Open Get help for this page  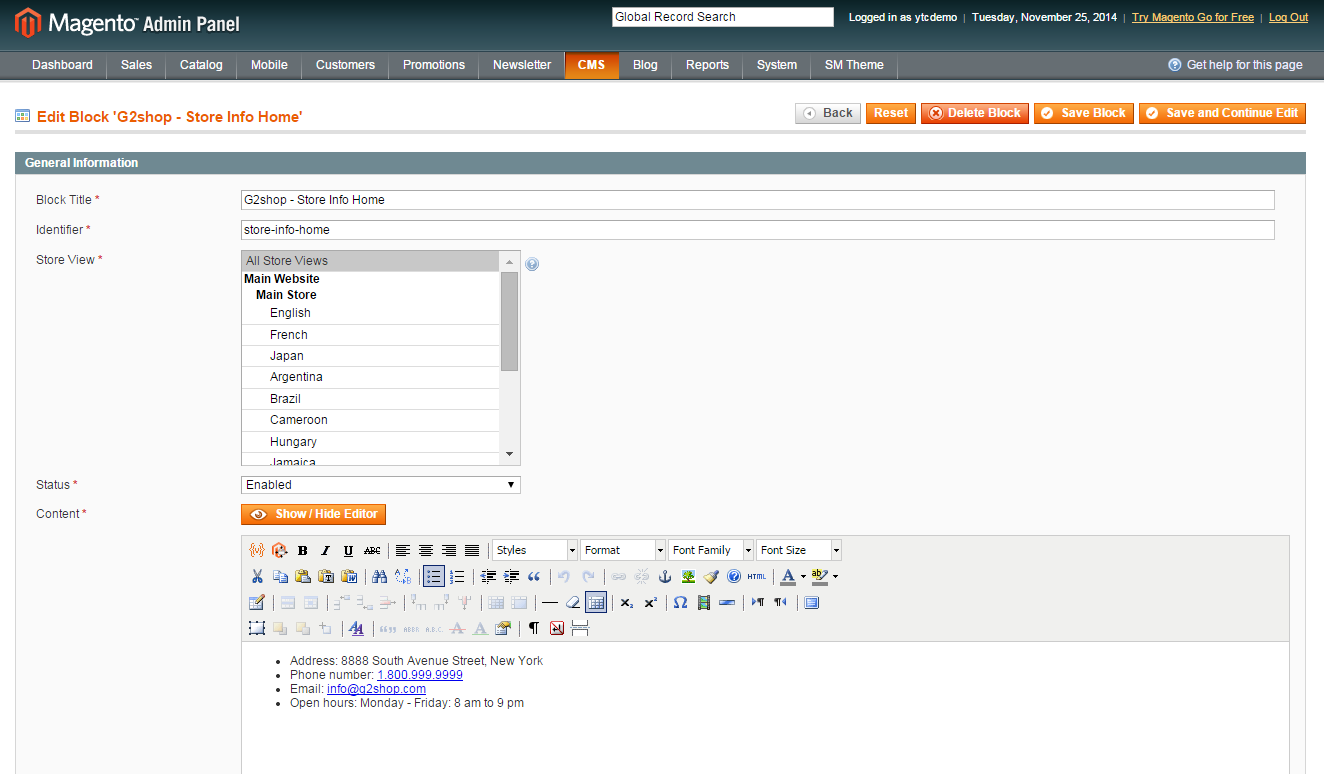(x=1235, y=65)
